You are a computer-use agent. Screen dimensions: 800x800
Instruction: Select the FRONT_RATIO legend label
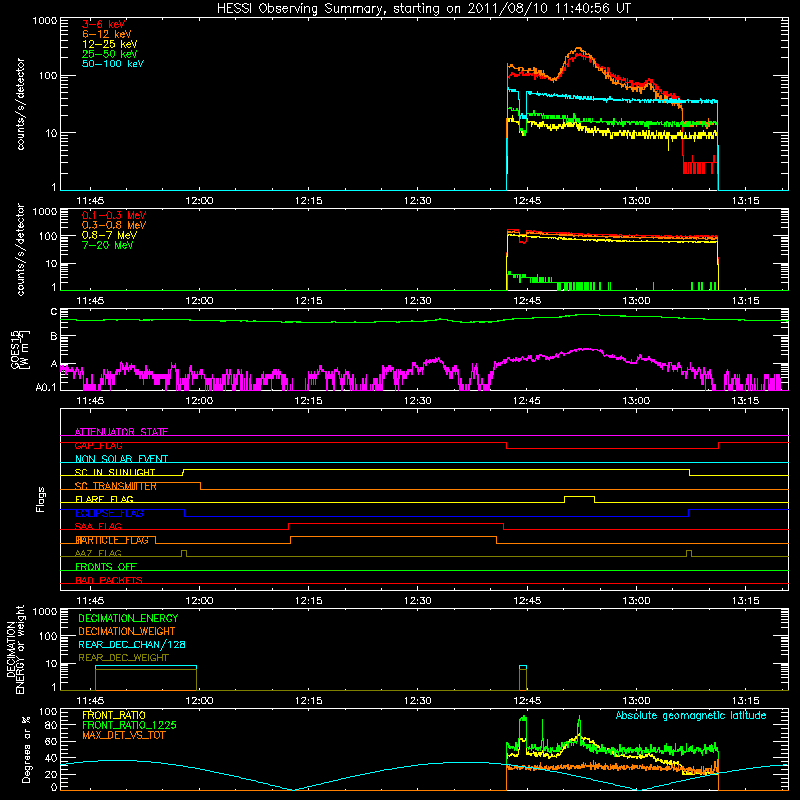coord(114,715)
